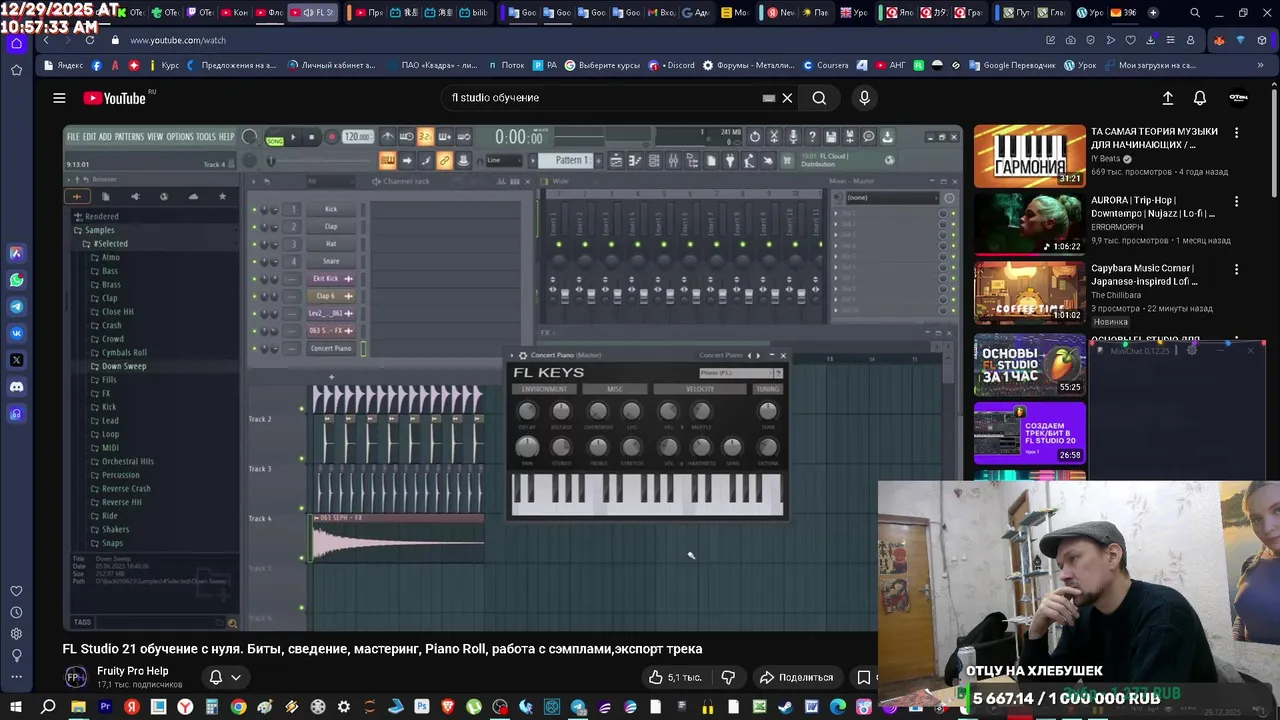Select the Concert Piano channel button
1280x720 pixels.
(x=331, y=348)
